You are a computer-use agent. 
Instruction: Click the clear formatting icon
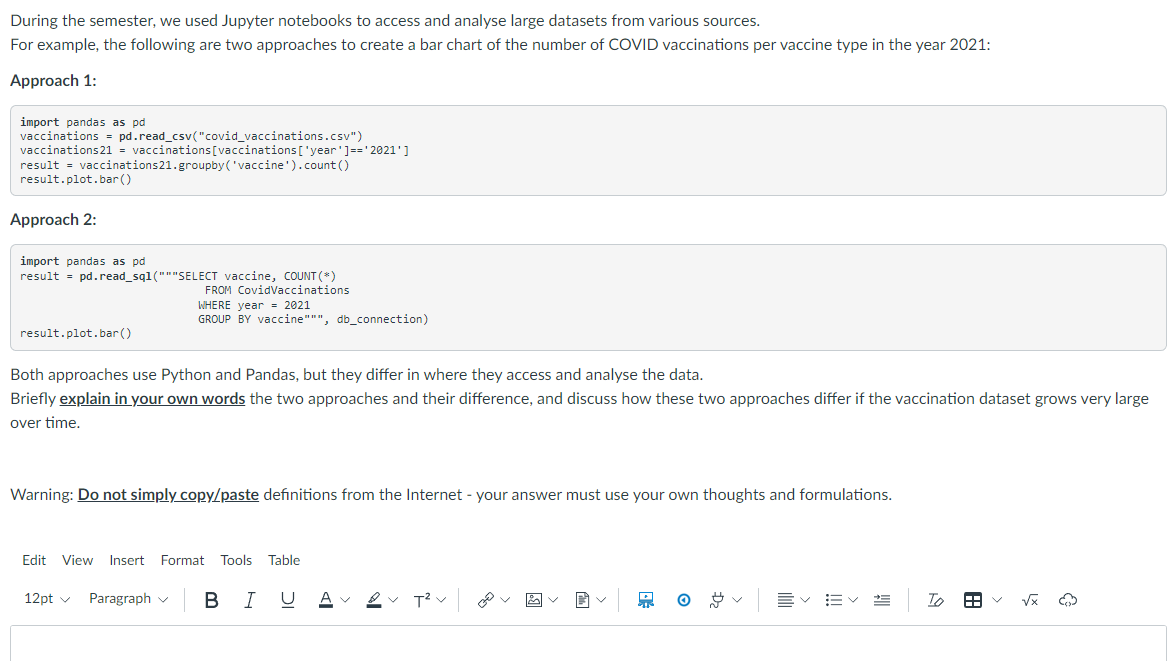point(935,599)
